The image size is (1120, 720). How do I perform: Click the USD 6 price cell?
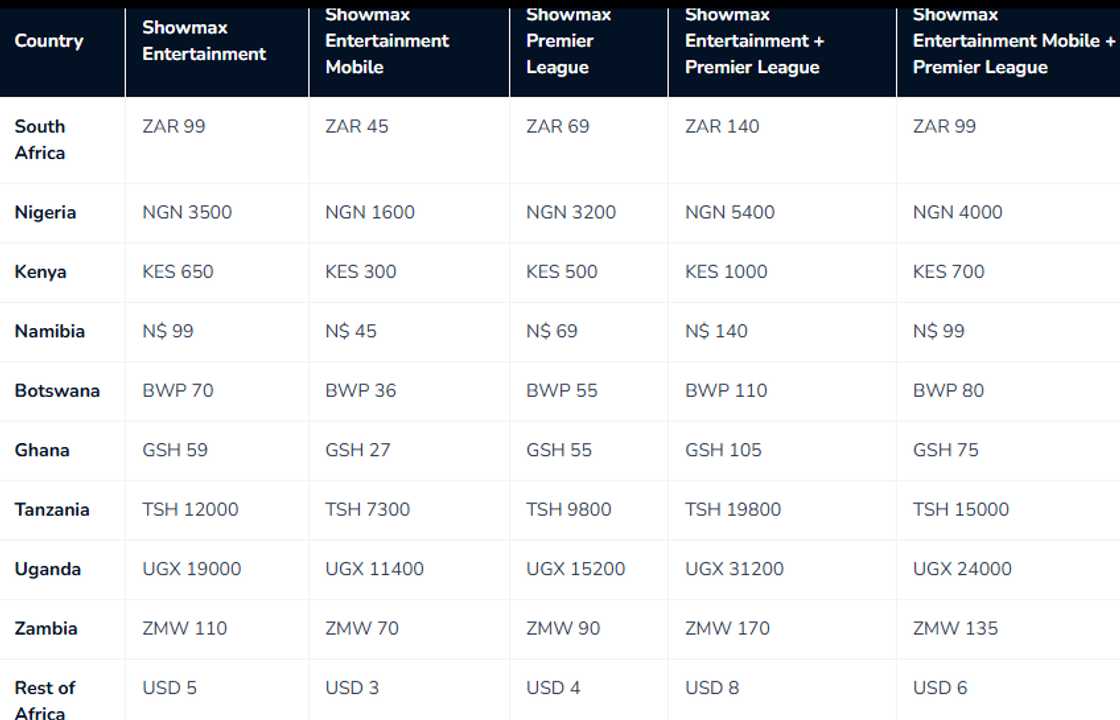click(x=941, y=688)
